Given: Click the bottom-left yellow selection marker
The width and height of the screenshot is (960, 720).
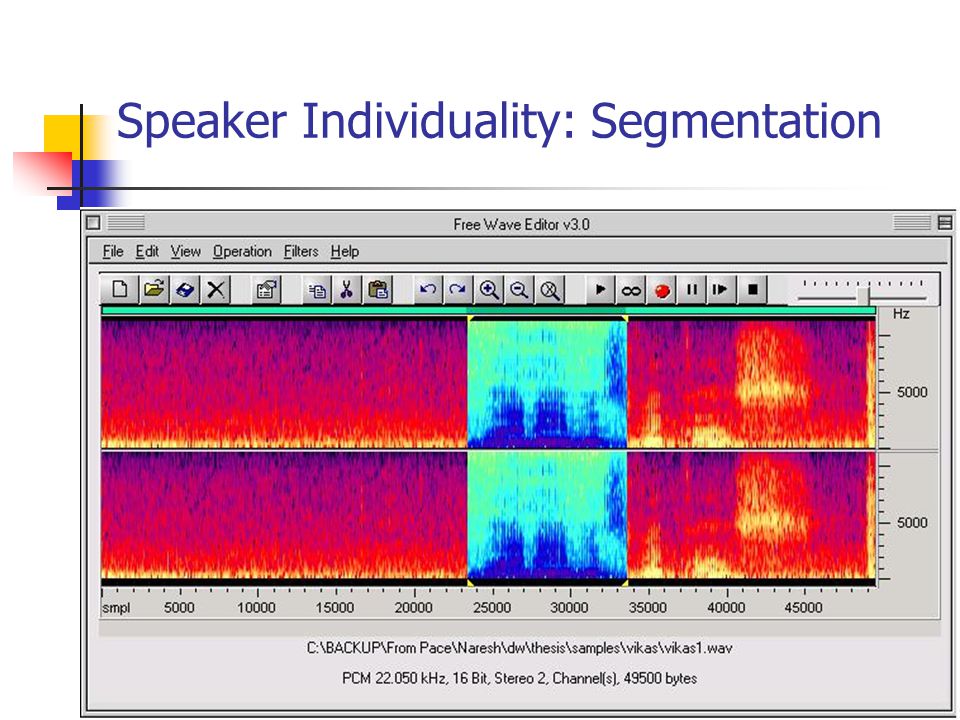Looking at the screenshot, I should (x=471, y=583).
